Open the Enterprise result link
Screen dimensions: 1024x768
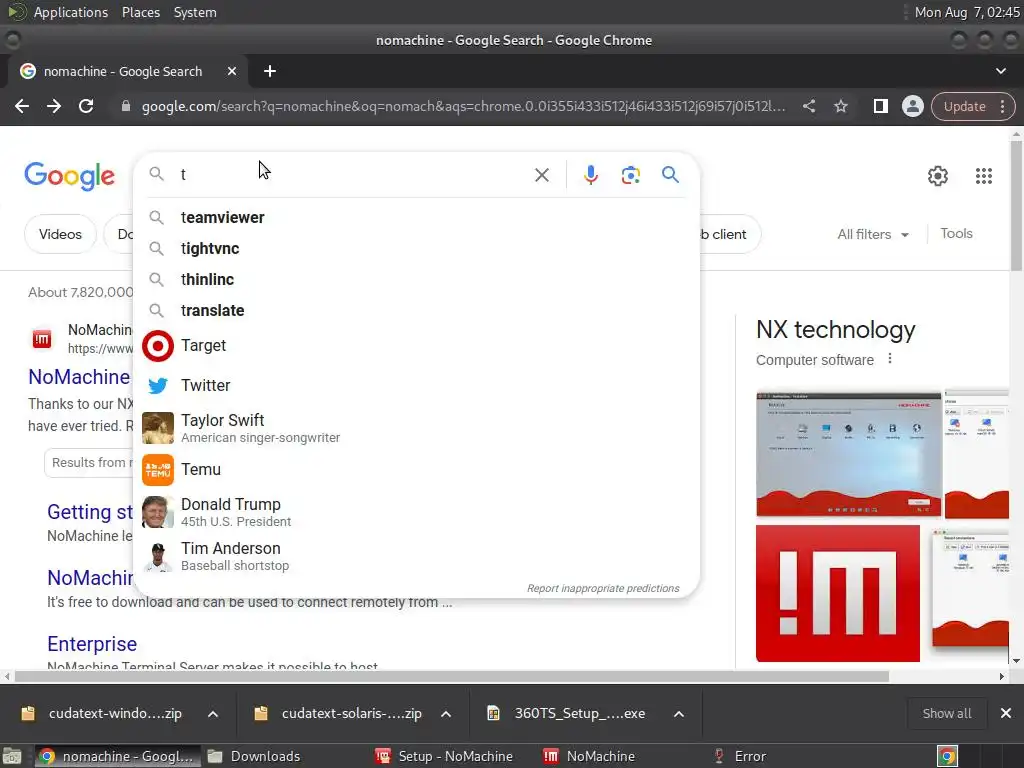click(x=92, y=644)
